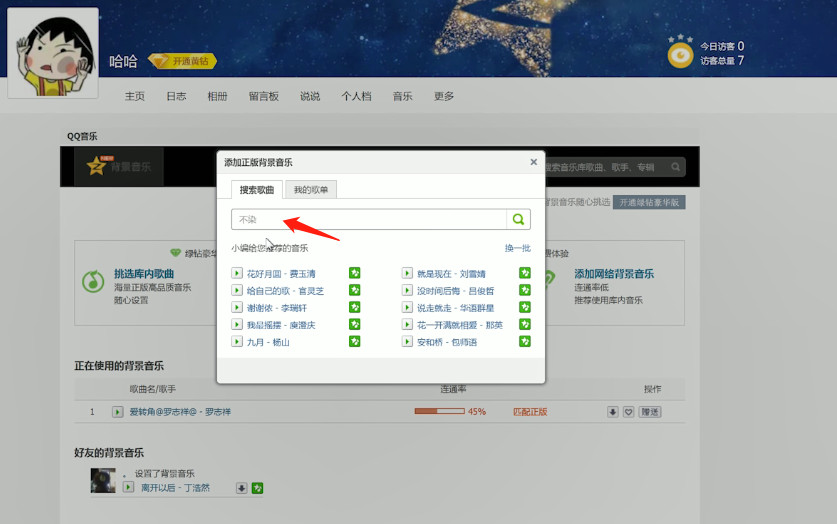
Task: Add 给自己的歌 as background music
Action: 354,290
